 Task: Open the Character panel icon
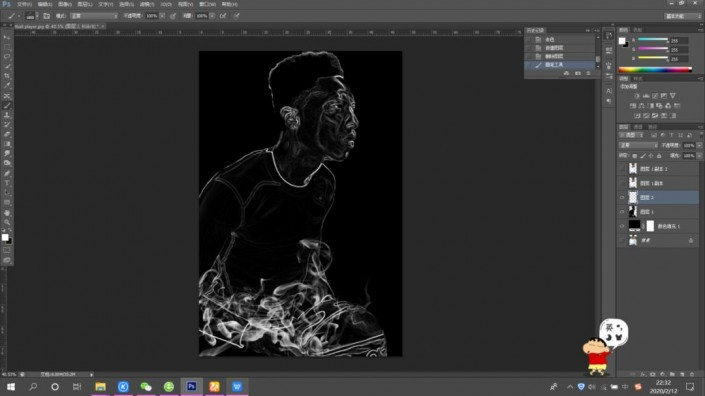click(x=609, y=91)
